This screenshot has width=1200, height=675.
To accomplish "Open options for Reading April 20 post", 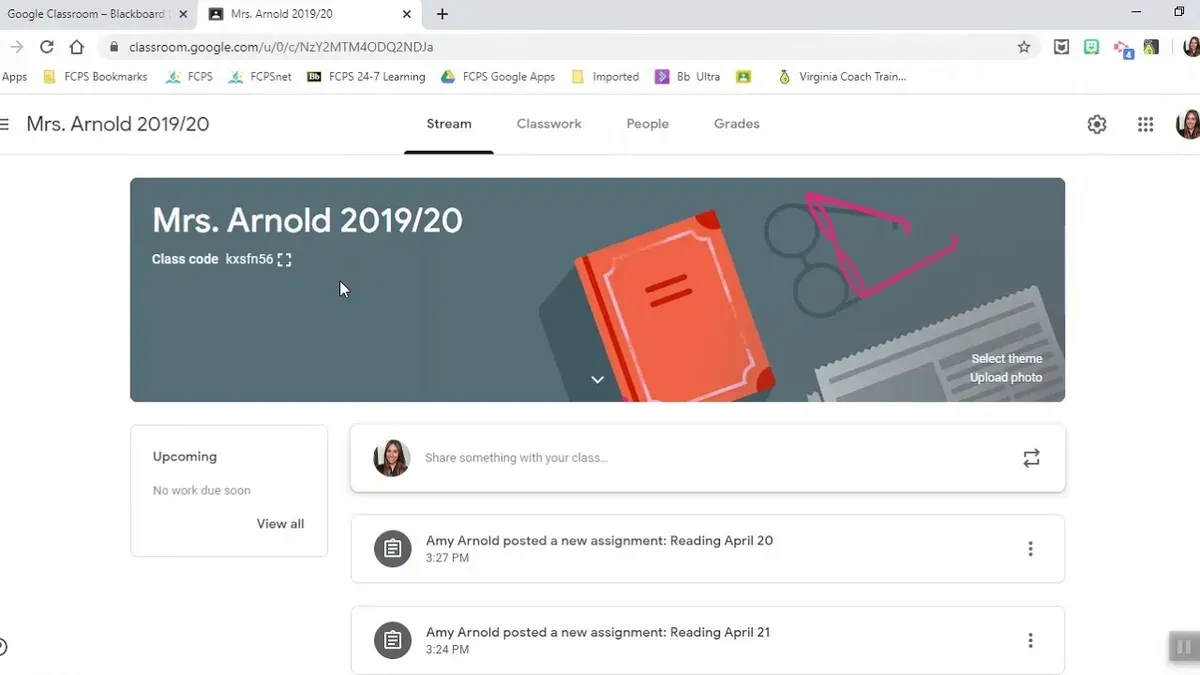I will 1030,549.
